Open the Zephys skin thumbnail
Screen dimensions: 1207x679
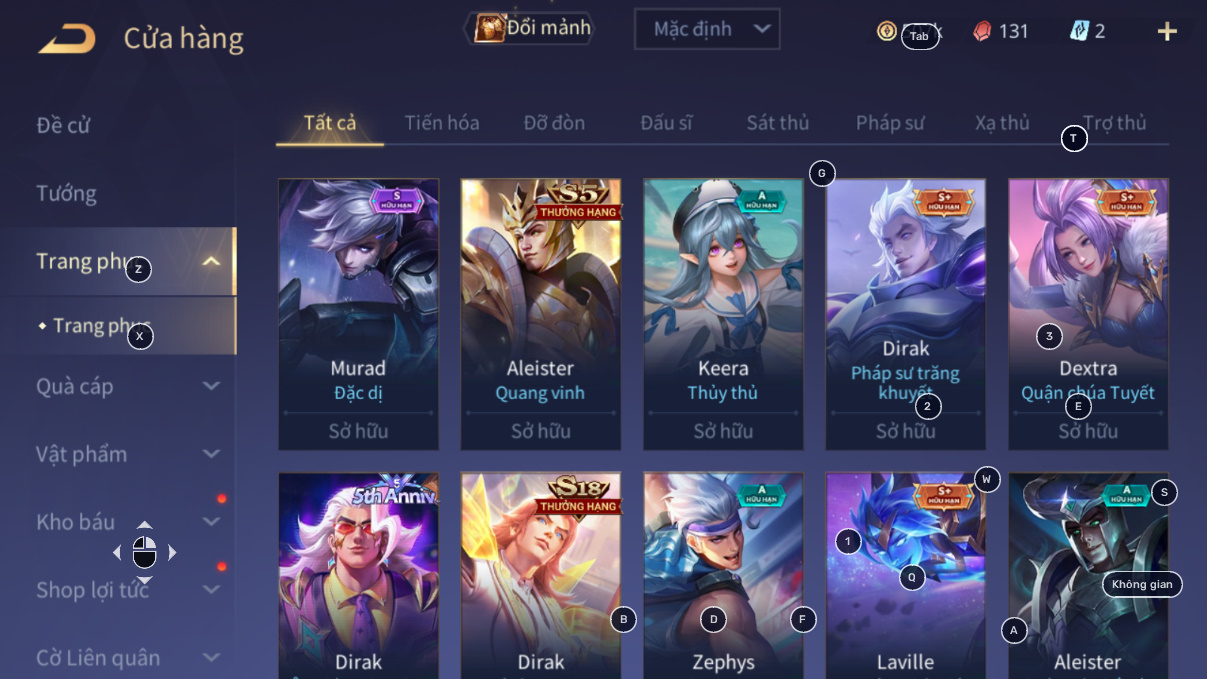pos(723,575)
